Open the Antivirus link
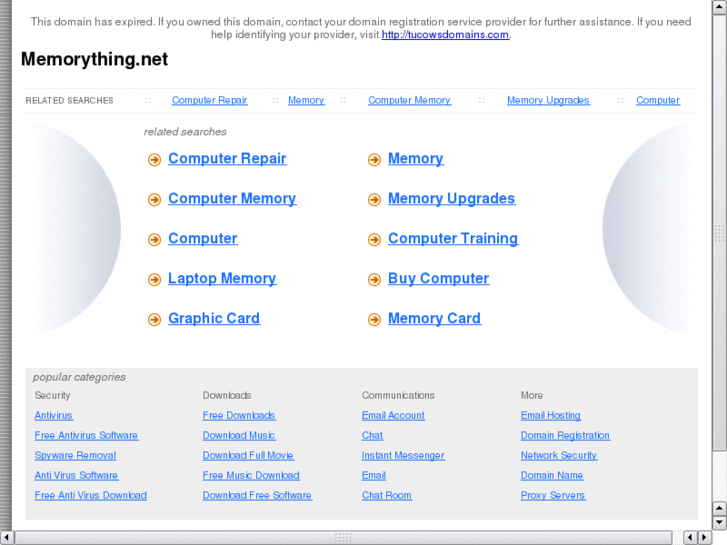The height and width of the screenshot is (545, 727). tap(53, 416)
